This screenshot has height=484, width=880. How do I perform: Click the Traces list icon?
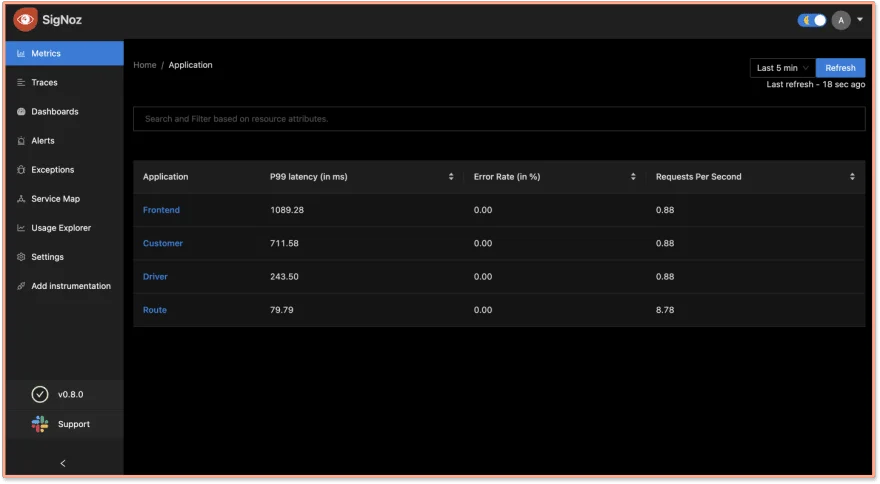(21, 83)
